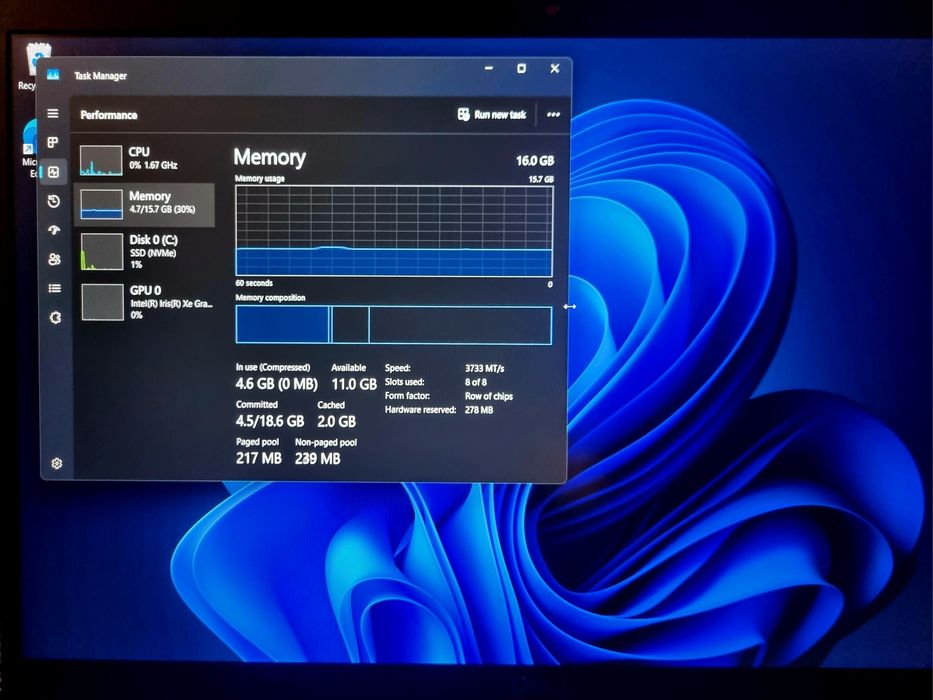Click the Performance page title
Screen dimensions: 933x700
tap(109, 115)
